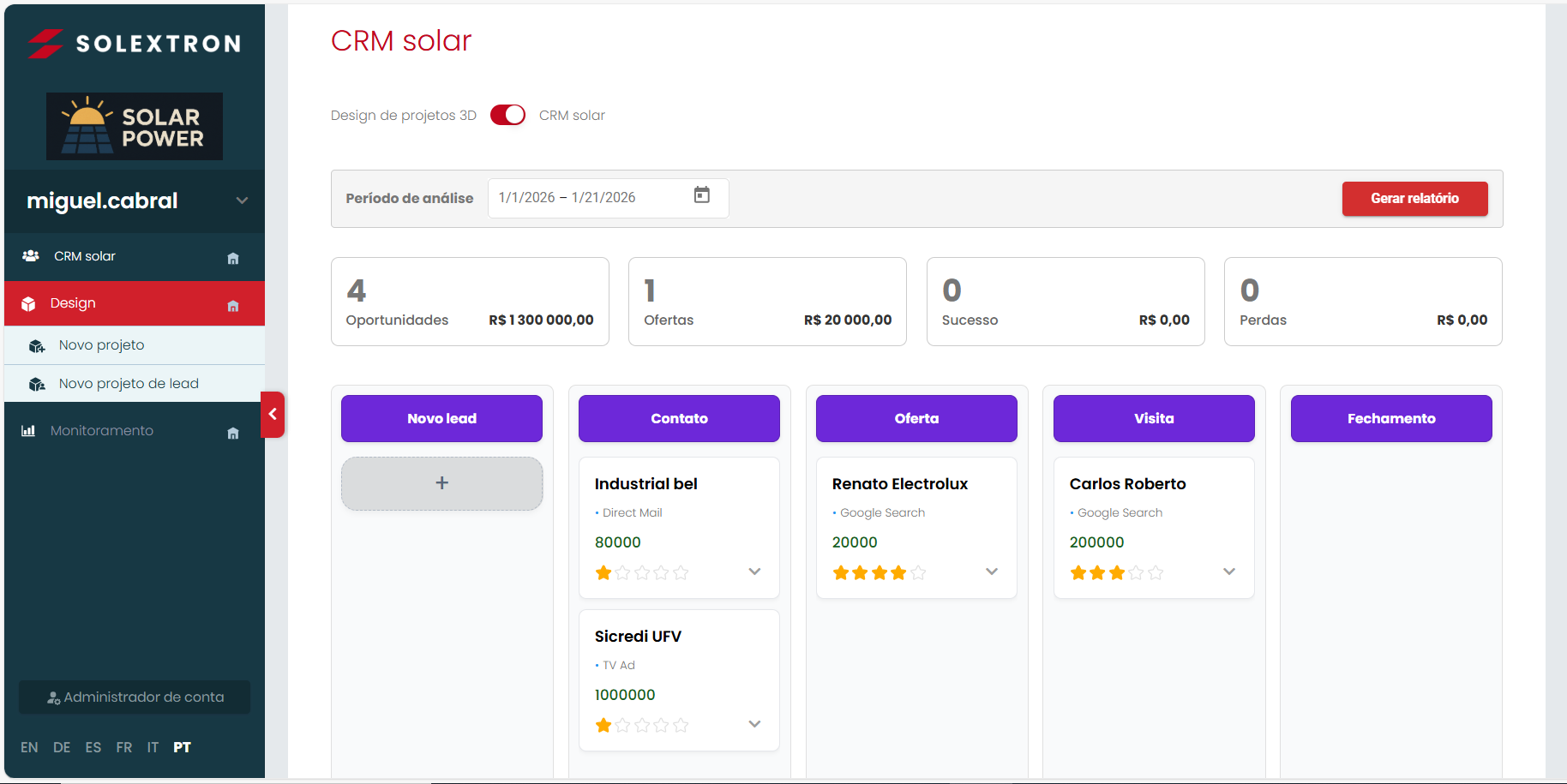Open the Renato Electrolux card chevron

pyautogui.click(x=992, y=571)
